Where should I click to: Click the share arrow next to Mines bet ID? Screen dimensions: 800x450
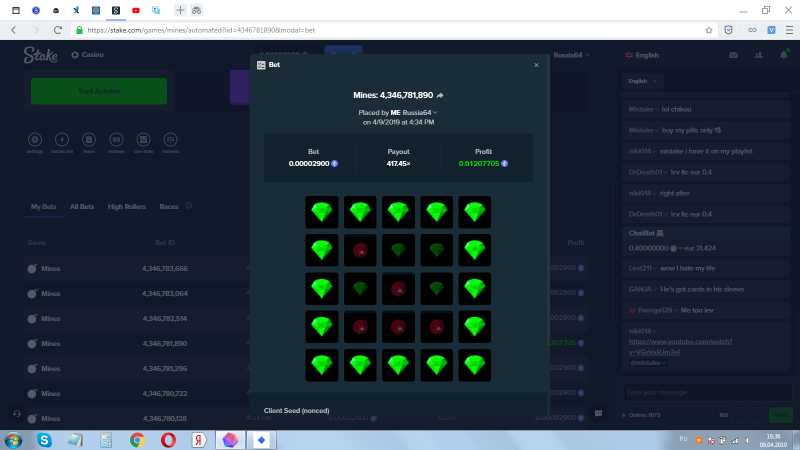point(440,95)
